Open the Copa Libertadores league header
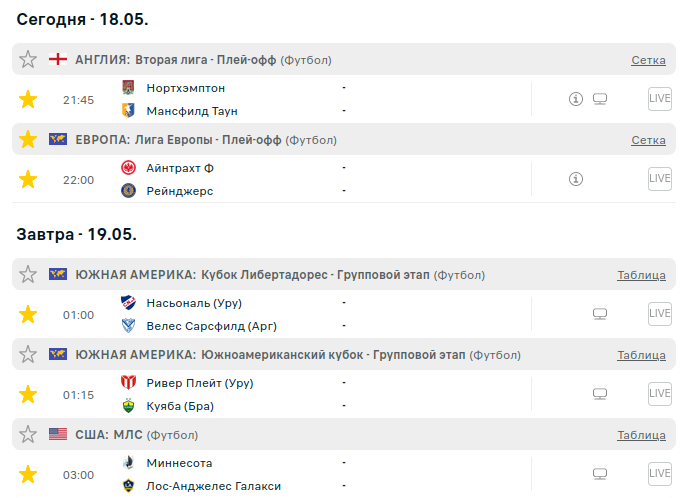The width and height of the screenshot is (688, 498). point(268,275)
